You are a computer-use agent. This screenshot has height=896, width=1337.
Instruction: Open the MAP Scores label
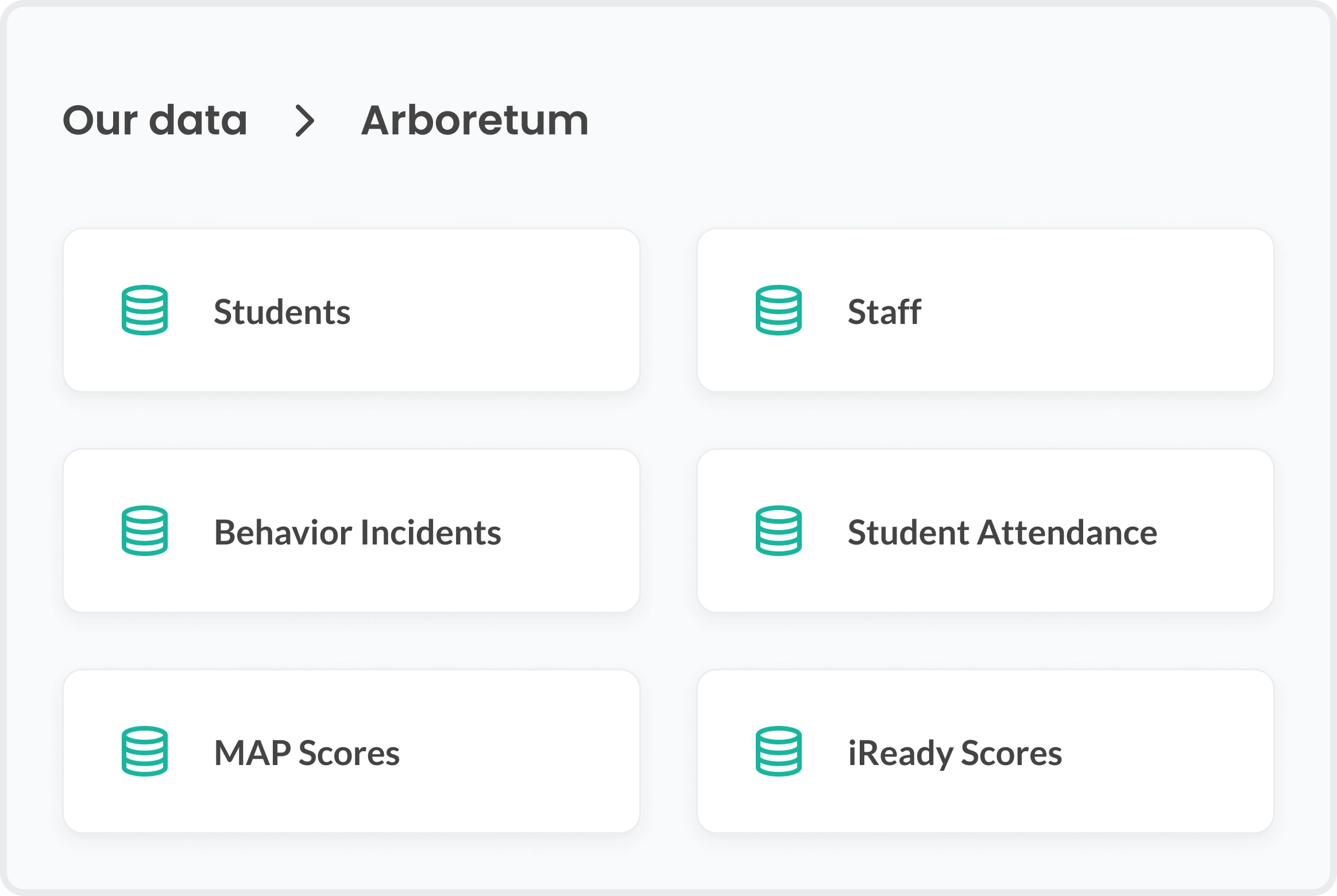pos(307,753)
